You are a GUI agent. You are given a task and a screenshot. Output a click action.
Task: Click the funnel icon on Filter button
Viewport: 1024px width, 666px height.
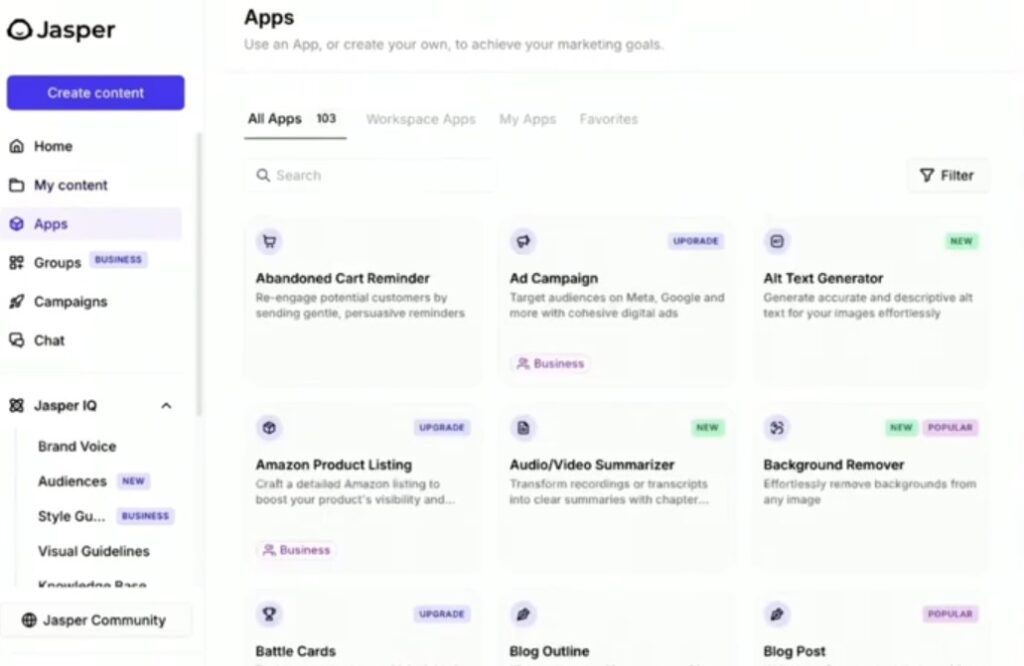[x=927, y=176]
